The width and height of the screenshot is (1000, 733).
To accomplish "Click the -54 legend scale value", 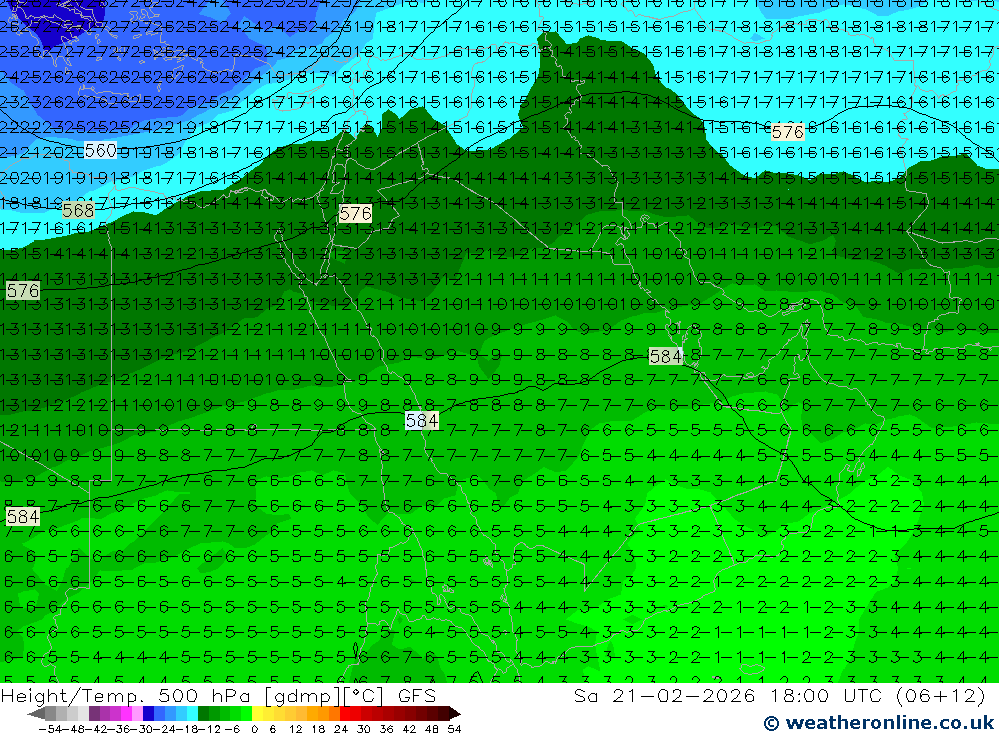I will (50, 729).
